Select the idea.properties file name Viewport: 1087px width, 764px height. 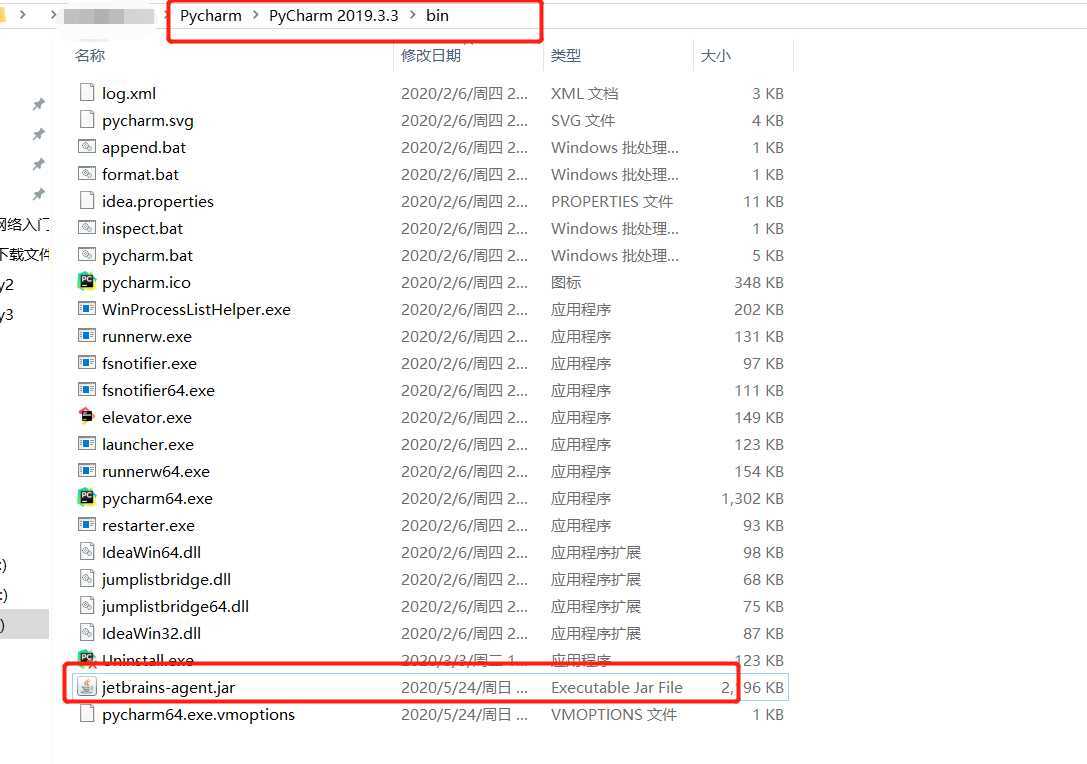[x=158, y=201]
